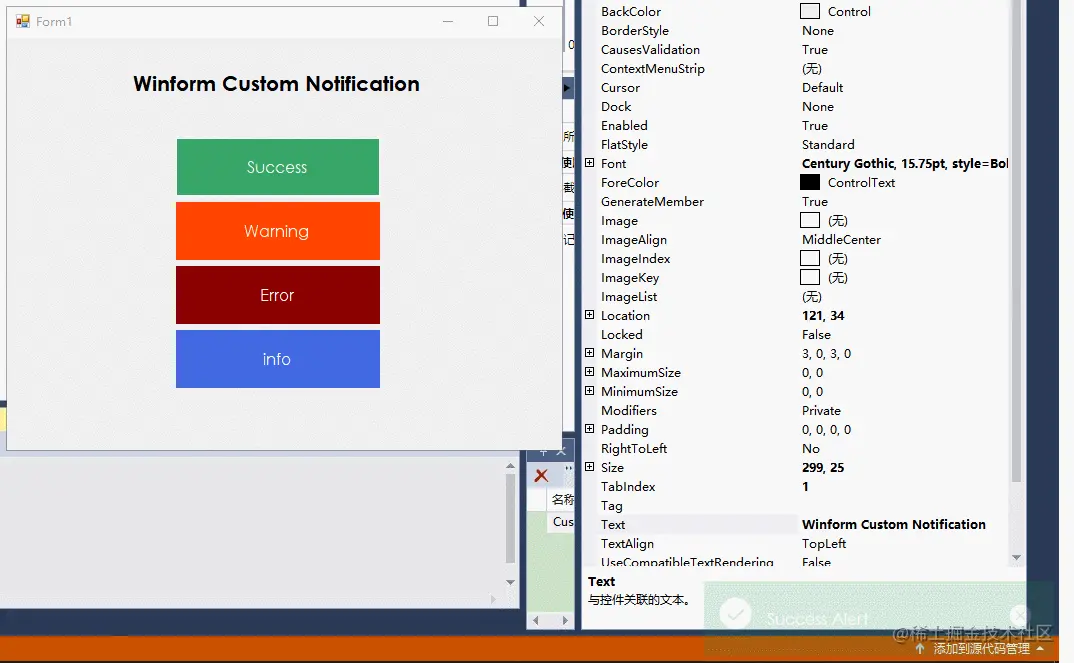Image resolution: width=1074 pixels, height=663 pixels.
Task: Expand the Size property node
Action: 590,468
